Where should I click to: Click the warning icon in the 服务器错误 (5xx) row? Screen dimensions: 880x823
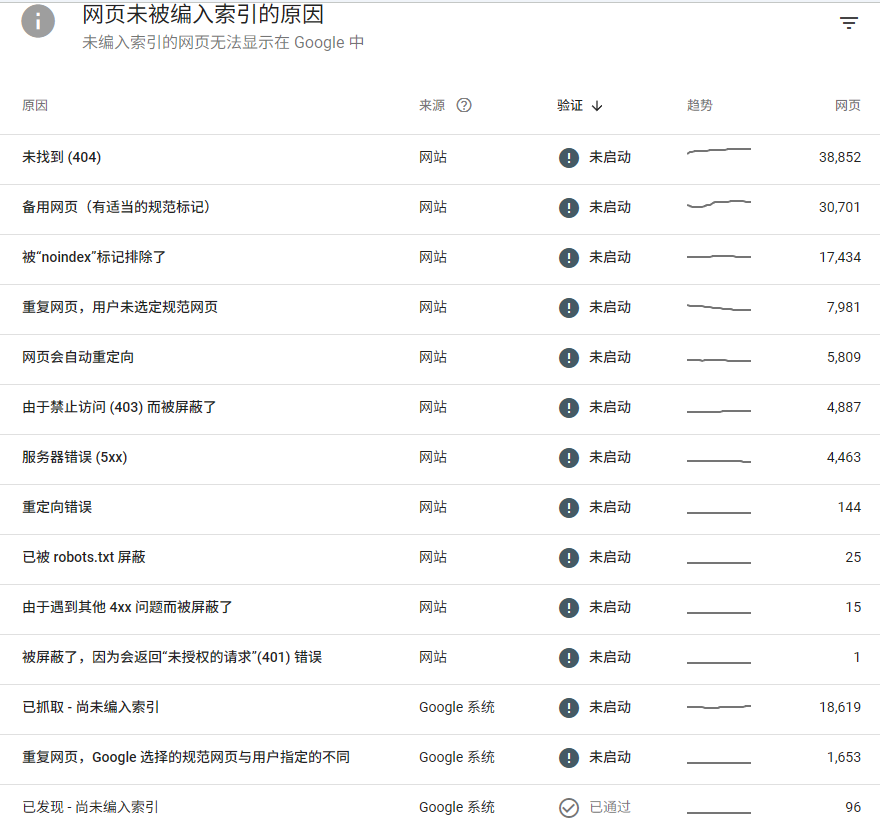click(569, 458)
